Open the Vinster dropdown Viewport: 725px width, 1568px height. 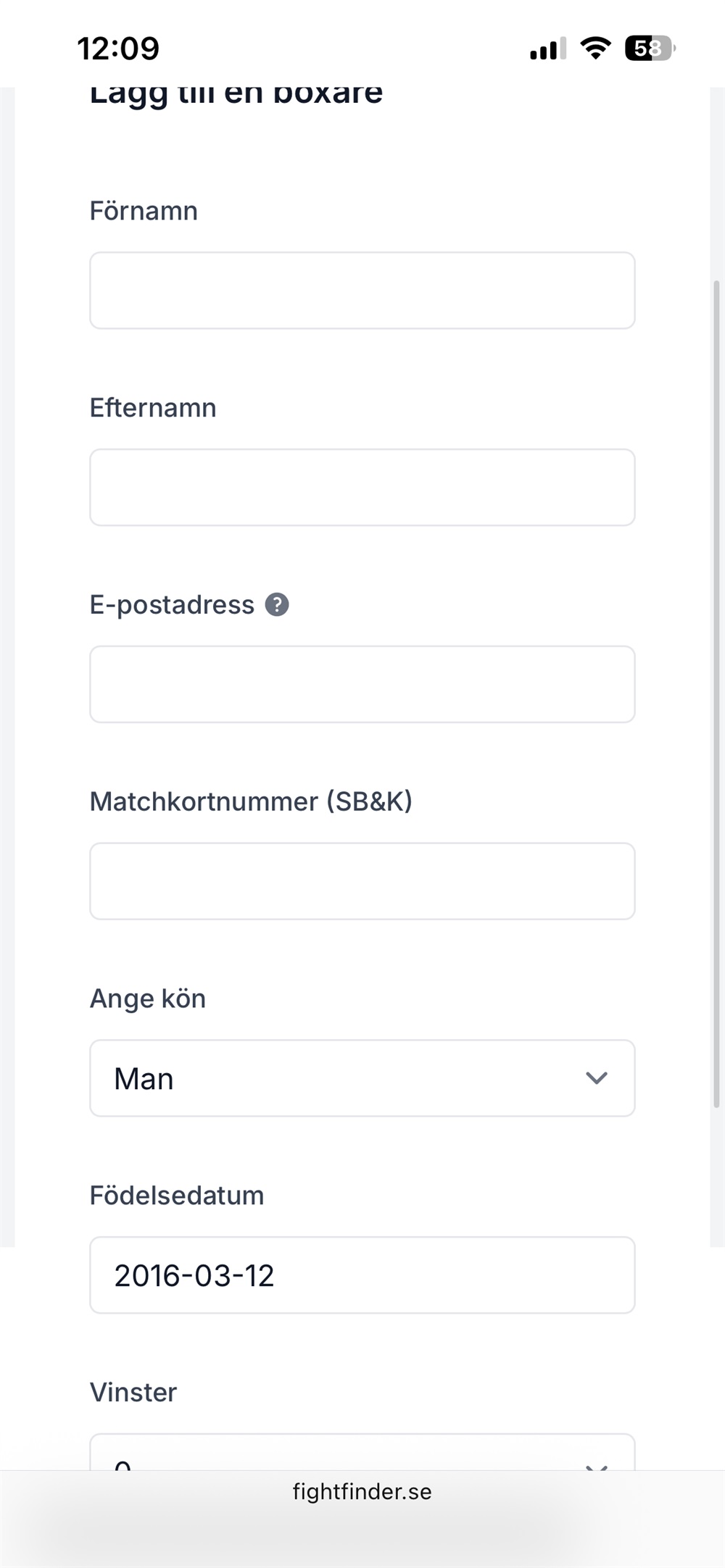pyautogui.click(x=362, y=1454)
